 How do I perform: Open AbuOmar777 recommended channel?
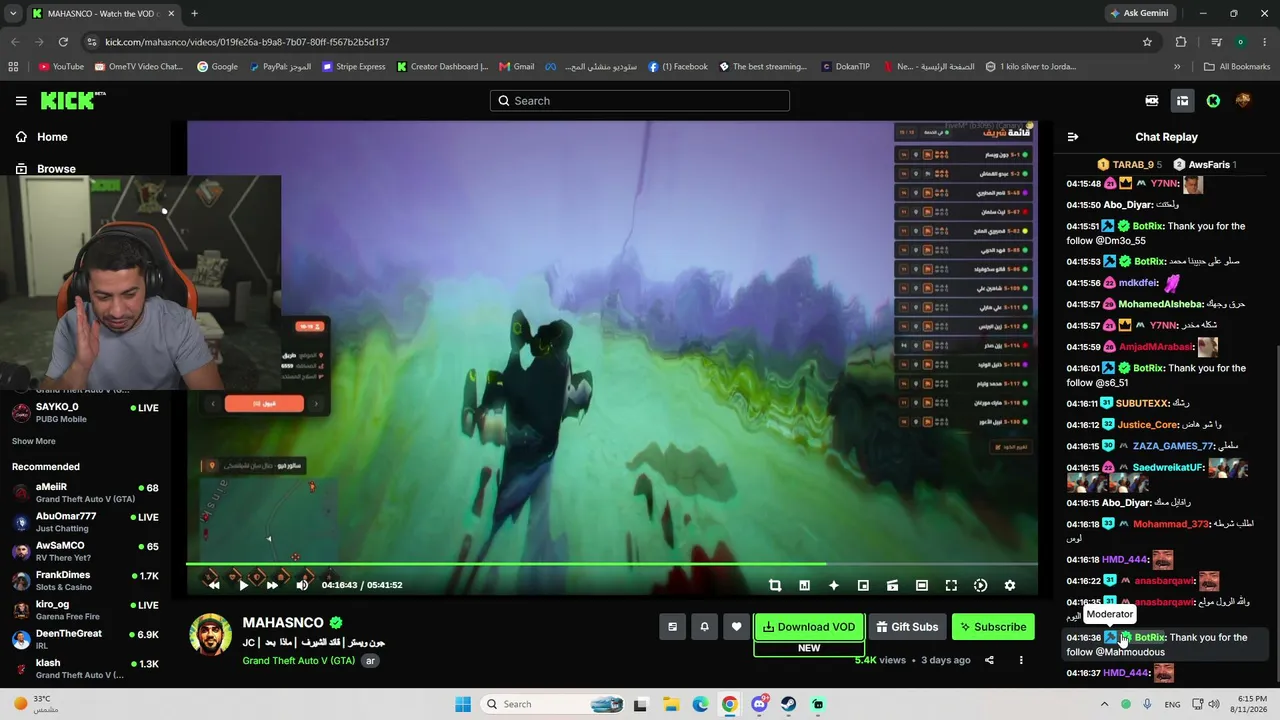(85, 522)
